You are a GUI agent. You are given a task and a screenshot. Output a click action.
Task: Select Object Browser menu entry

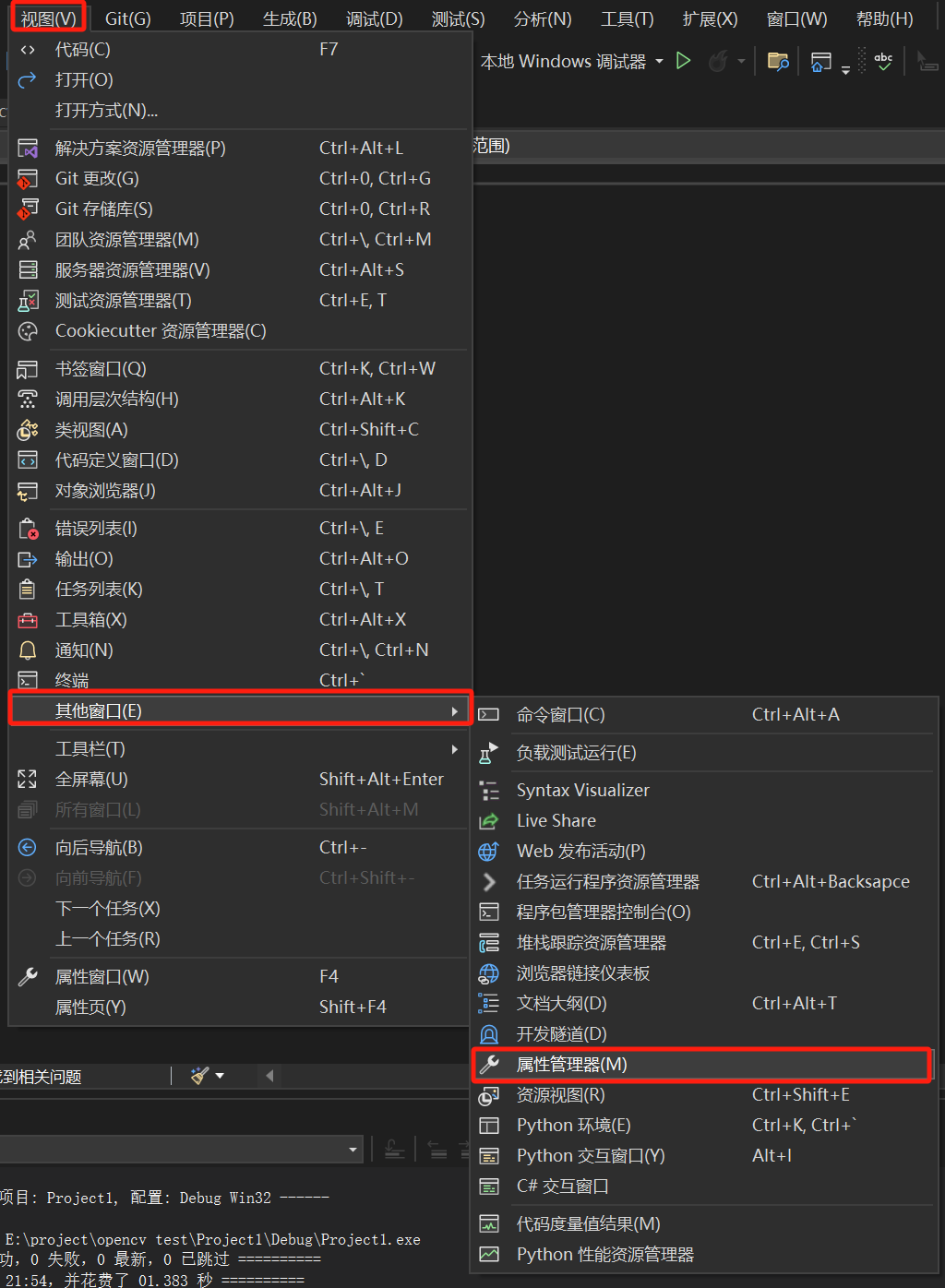[240, 491]
